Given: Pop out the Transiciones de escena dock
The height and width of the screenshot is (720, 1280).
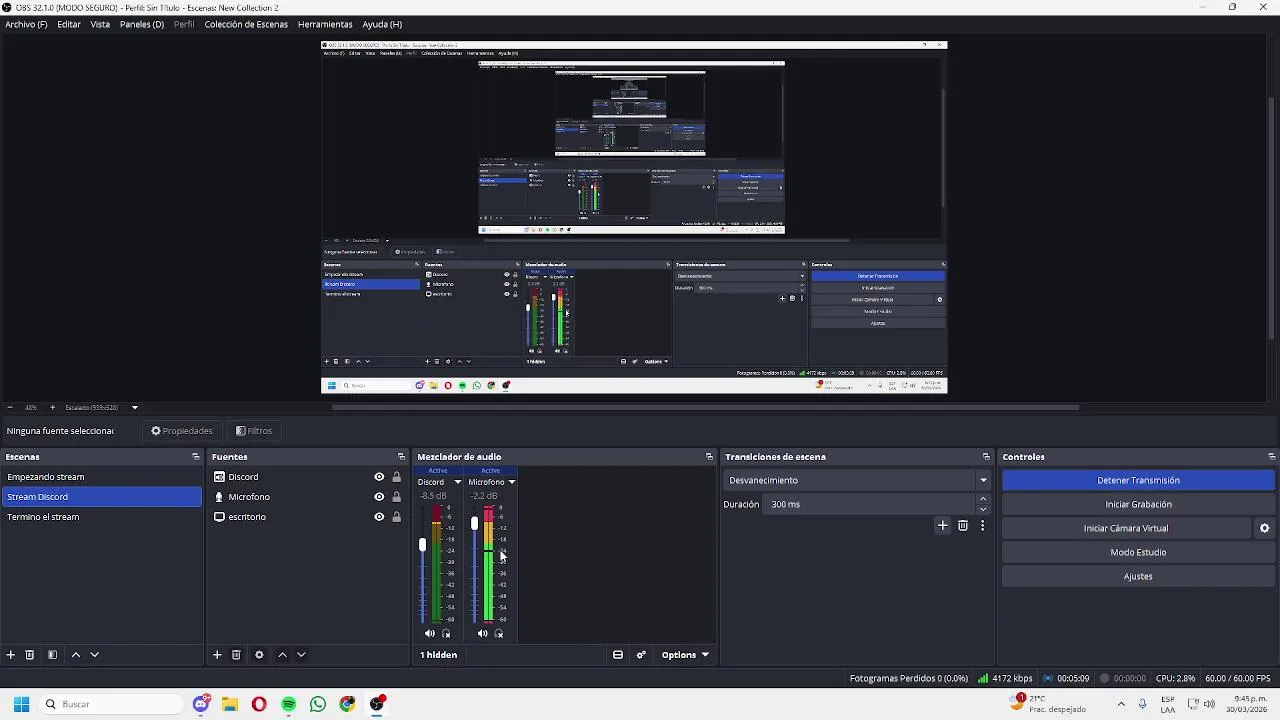Looking at the screenshot, I should click(x=986, y=457).
